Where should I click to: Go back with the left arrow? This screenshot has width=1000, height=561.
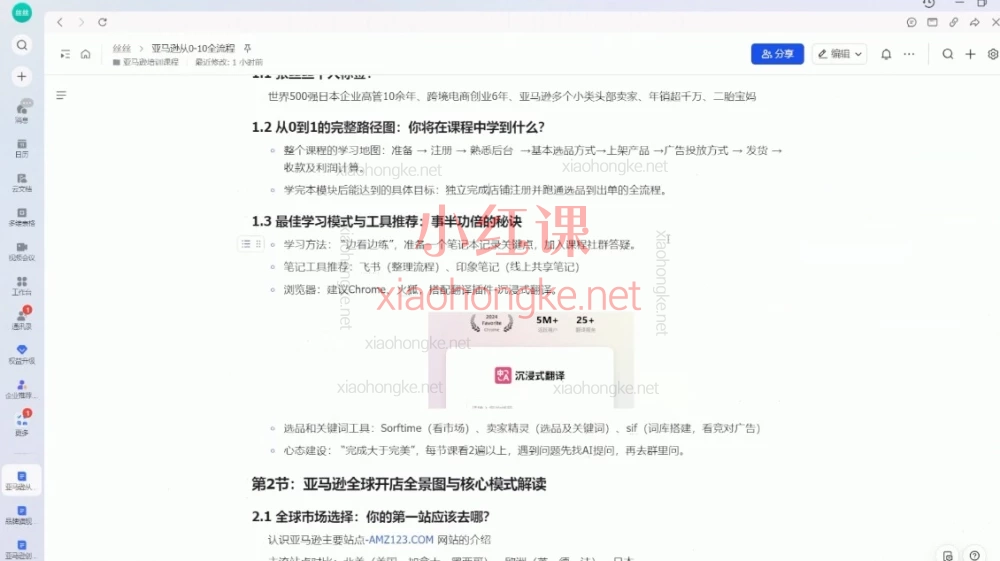[x=60, y=22]
